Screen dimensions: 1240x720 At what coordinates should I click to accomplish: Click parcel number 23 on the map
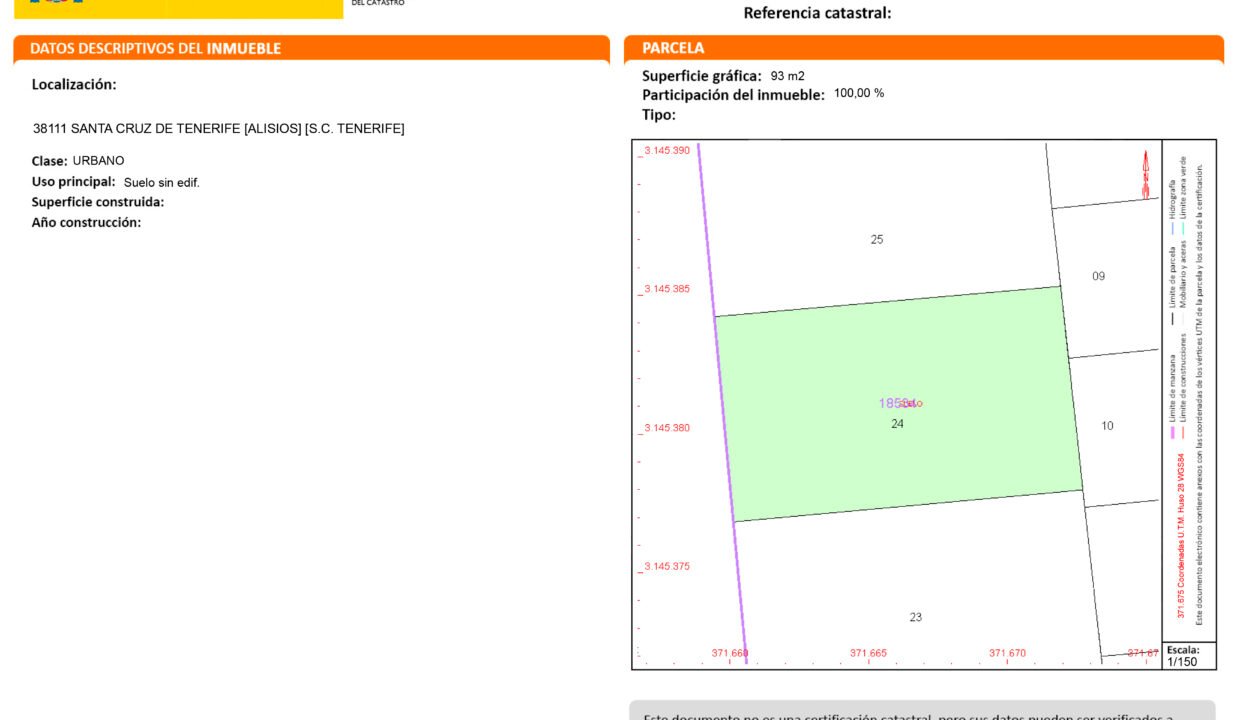pos(916,617)
